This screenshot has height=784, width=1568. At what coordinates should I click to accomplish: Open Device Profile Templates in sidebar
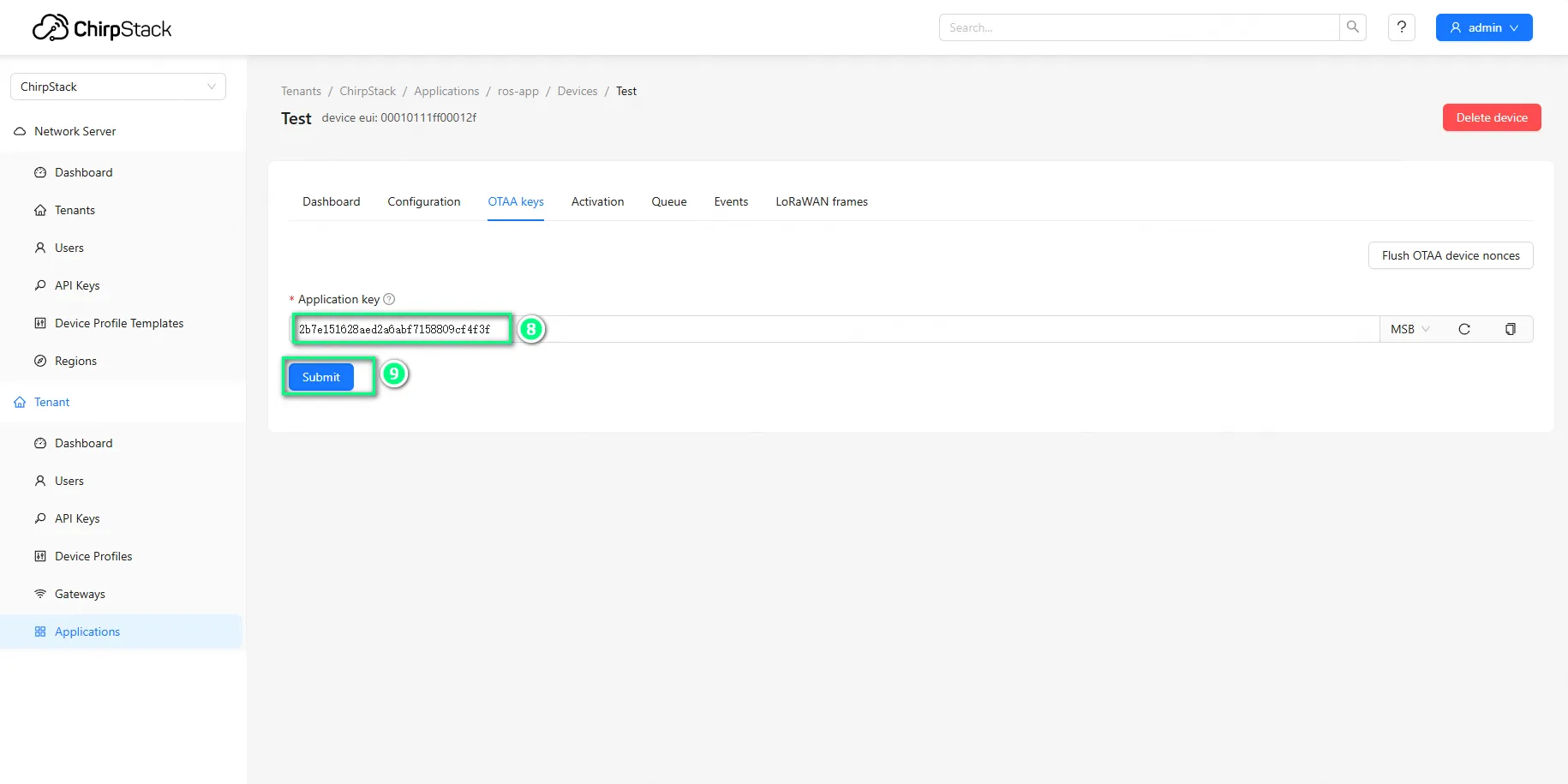click(x=119, y=323)
